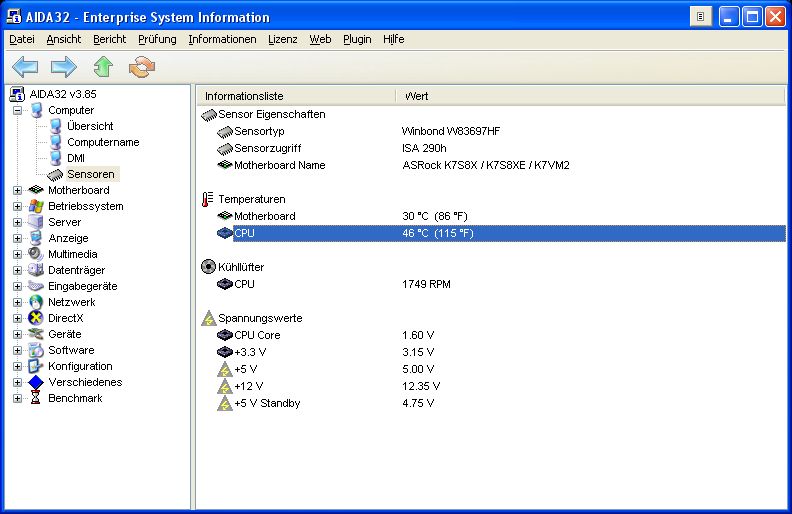Go up one level with green arrow
The height and width of the screenshot is (514, 792).
(103, 67)
